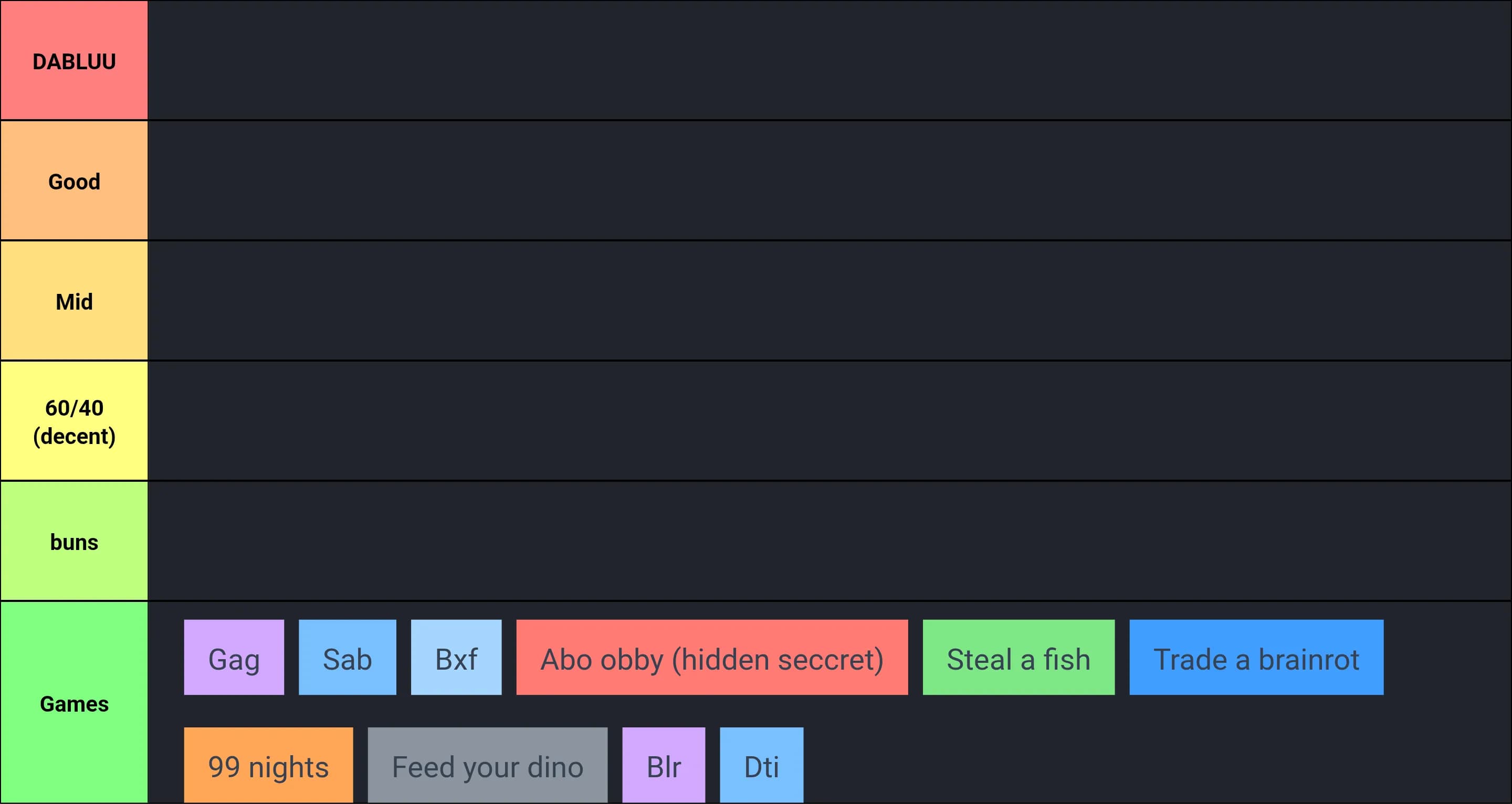Click the Gag game tile
The height and width of the screenshot is (804, 1512).
coord(234,657)
